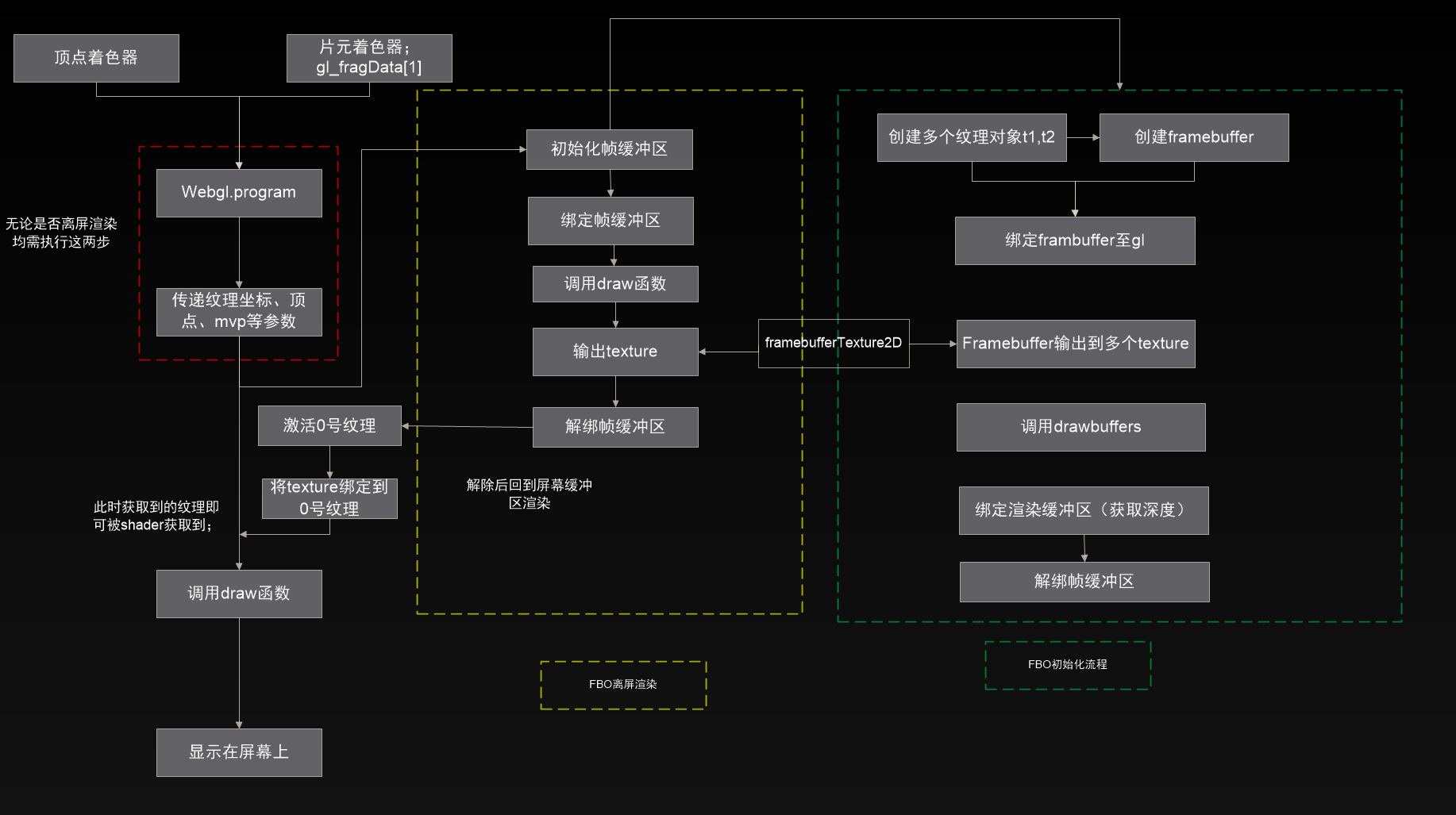Select the framebufferTexture2D connector label
The width and height of the screenshot is (1456, 815).
[834, 343]
